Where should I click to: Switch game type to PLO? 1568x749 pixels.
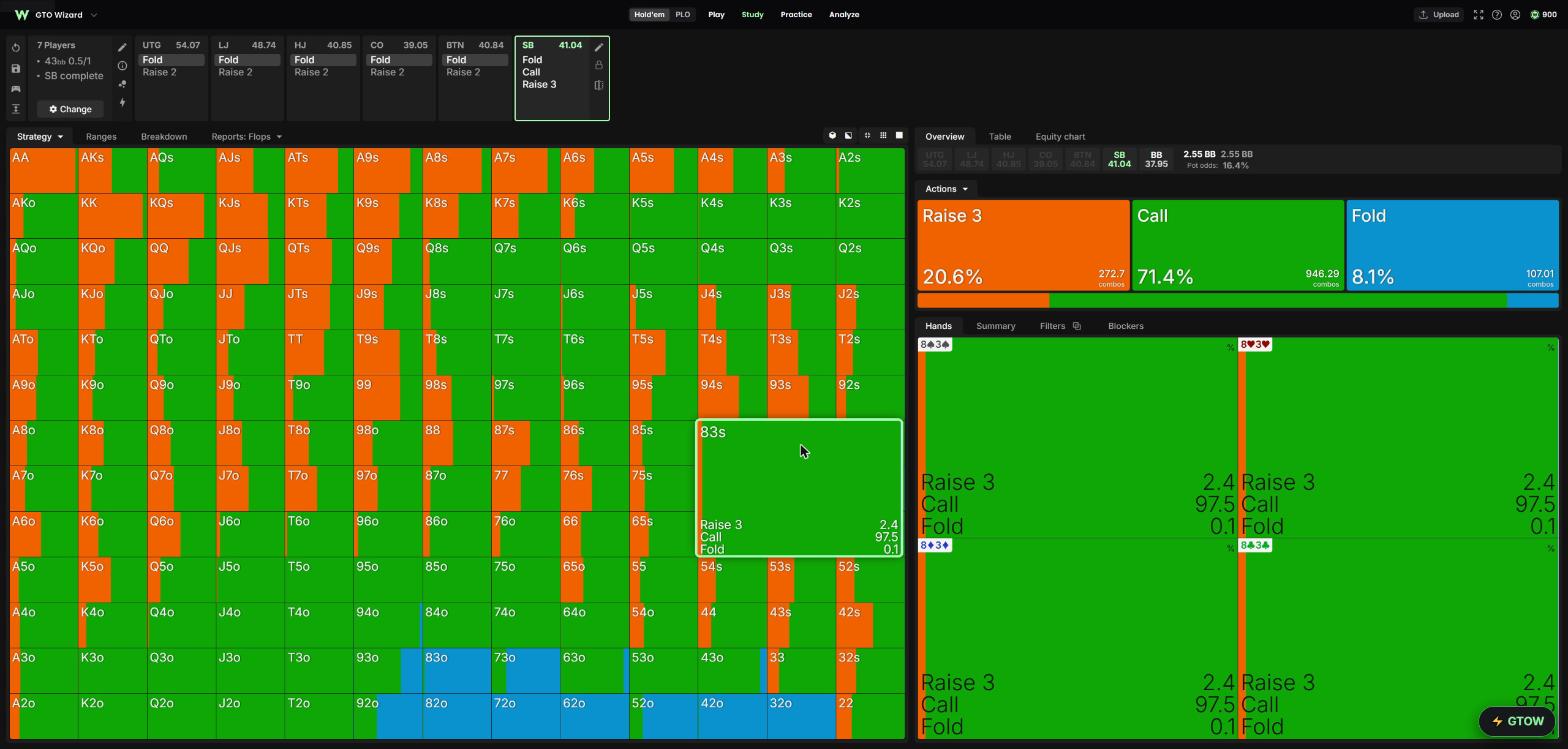tap(683, 15)
